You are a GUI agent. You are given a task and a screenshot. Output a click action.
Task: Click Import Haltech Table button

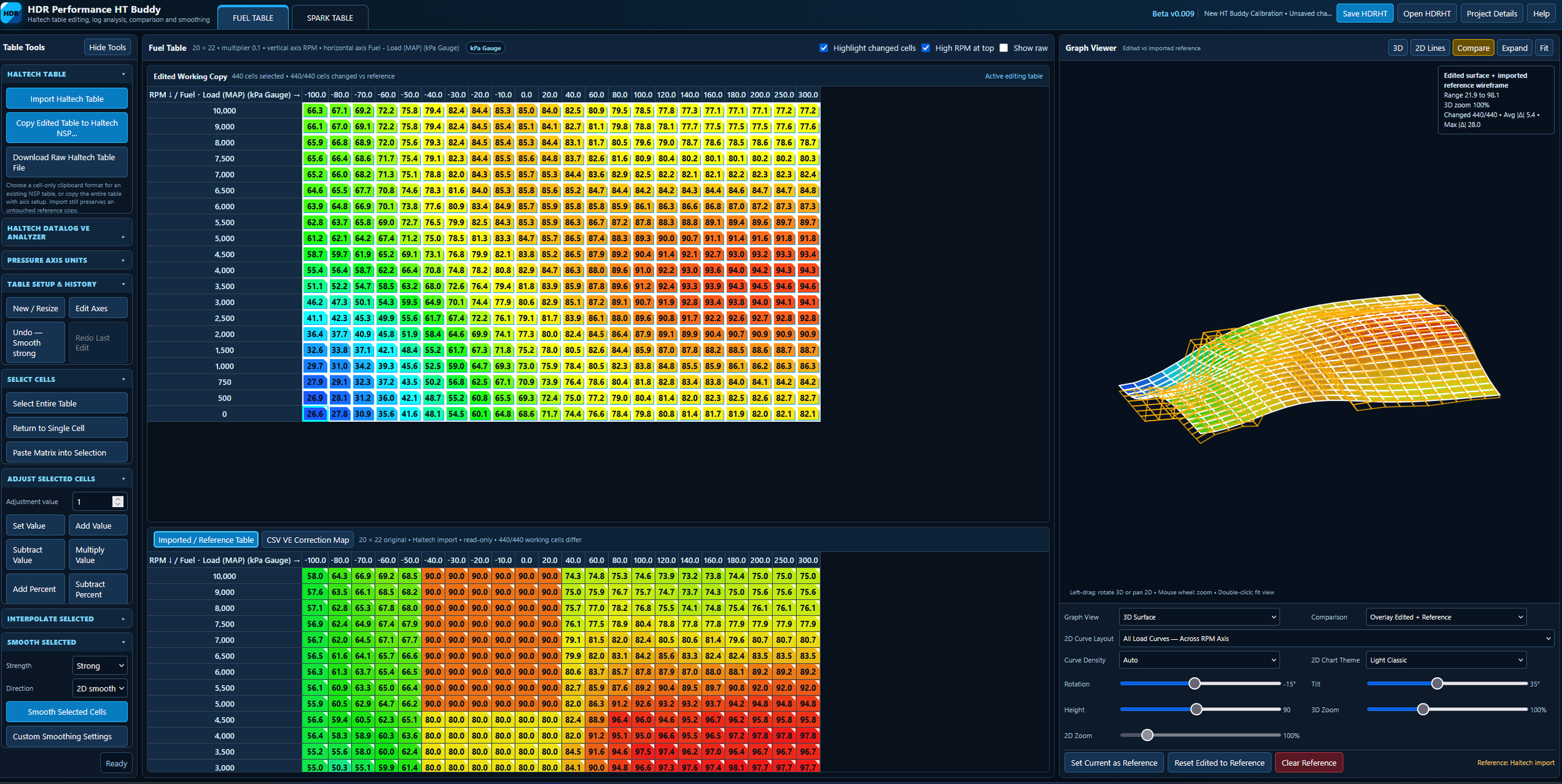tap(67, 99)
